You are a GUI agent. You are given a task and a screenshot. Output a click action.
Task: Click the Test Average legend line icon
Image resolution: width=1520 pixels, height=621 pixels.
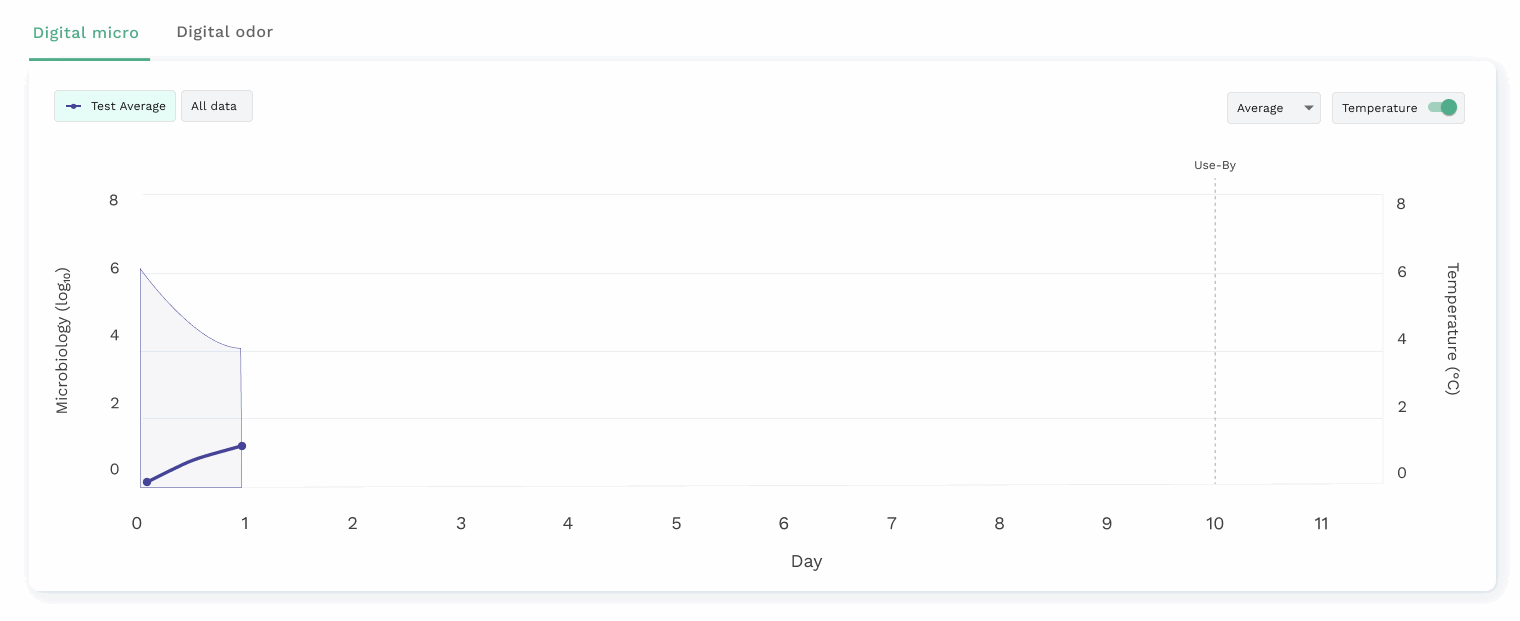tap(74, 106)
